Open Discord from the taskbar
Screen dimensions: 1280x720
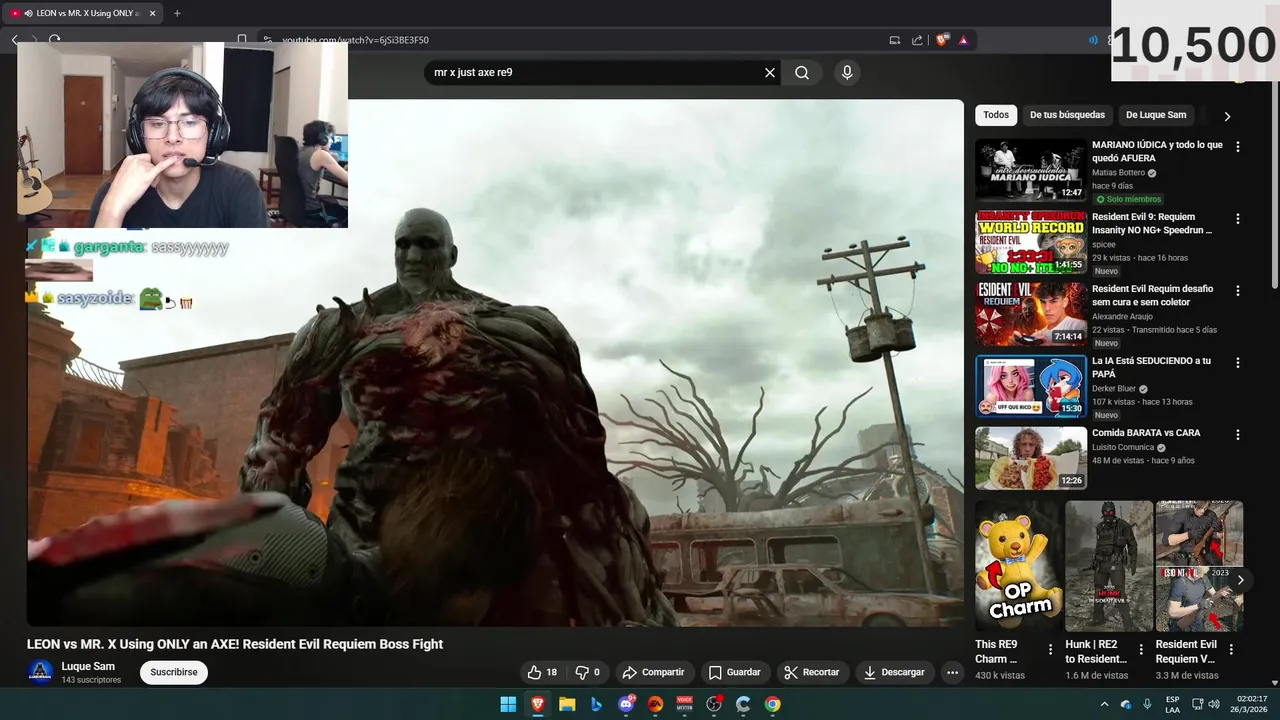pos(627,704)
